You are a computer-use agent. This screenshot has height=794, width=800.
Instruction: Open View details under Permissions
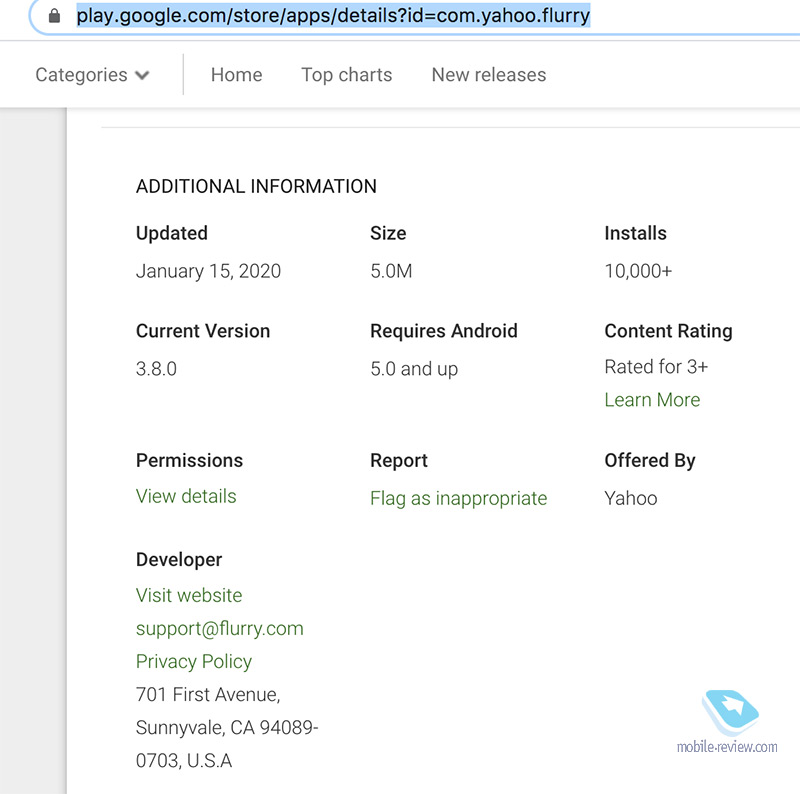(186, 496)
